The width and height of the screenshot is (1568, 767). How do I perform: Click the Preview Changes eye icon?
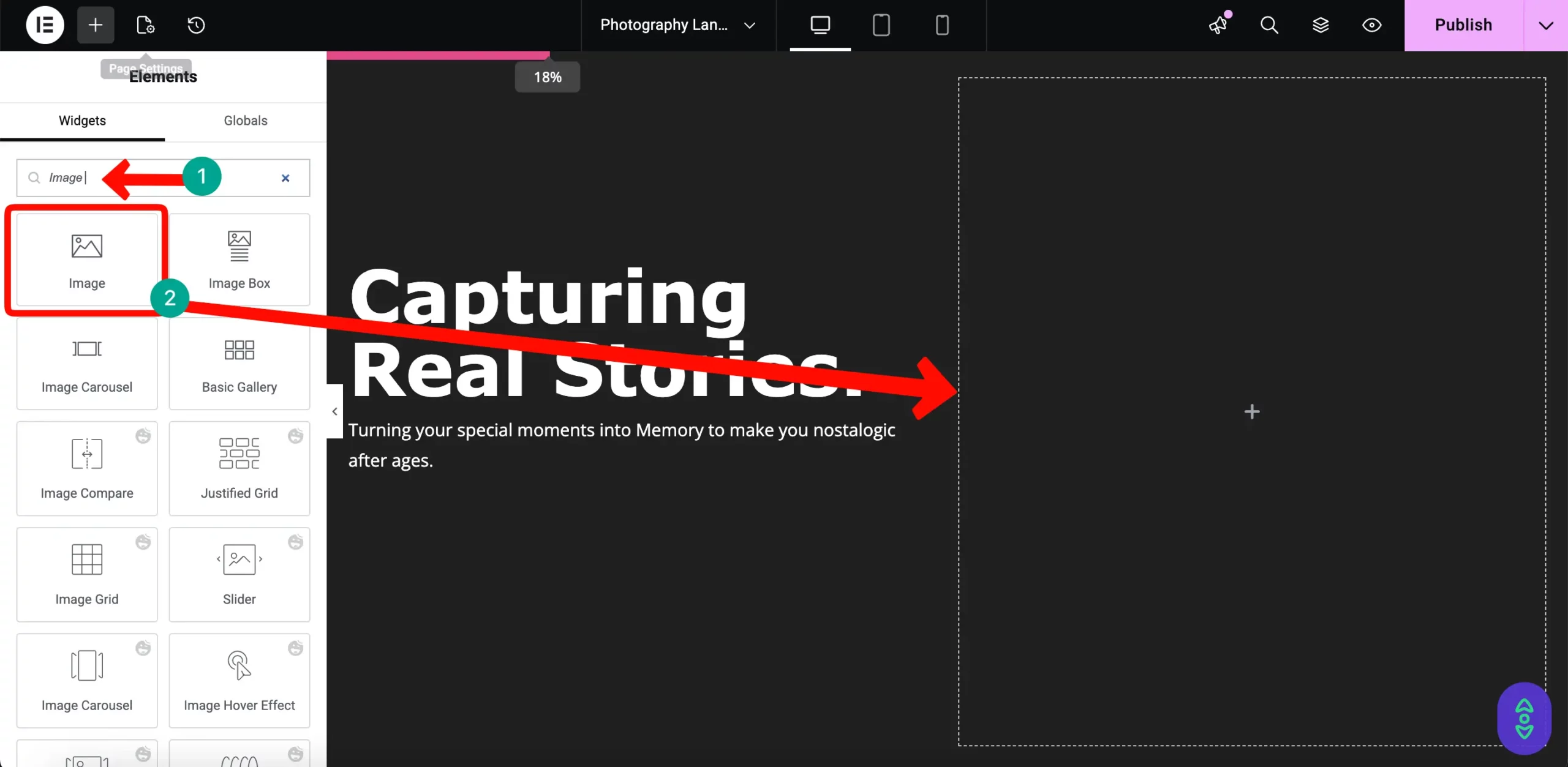click(1372, 25)
